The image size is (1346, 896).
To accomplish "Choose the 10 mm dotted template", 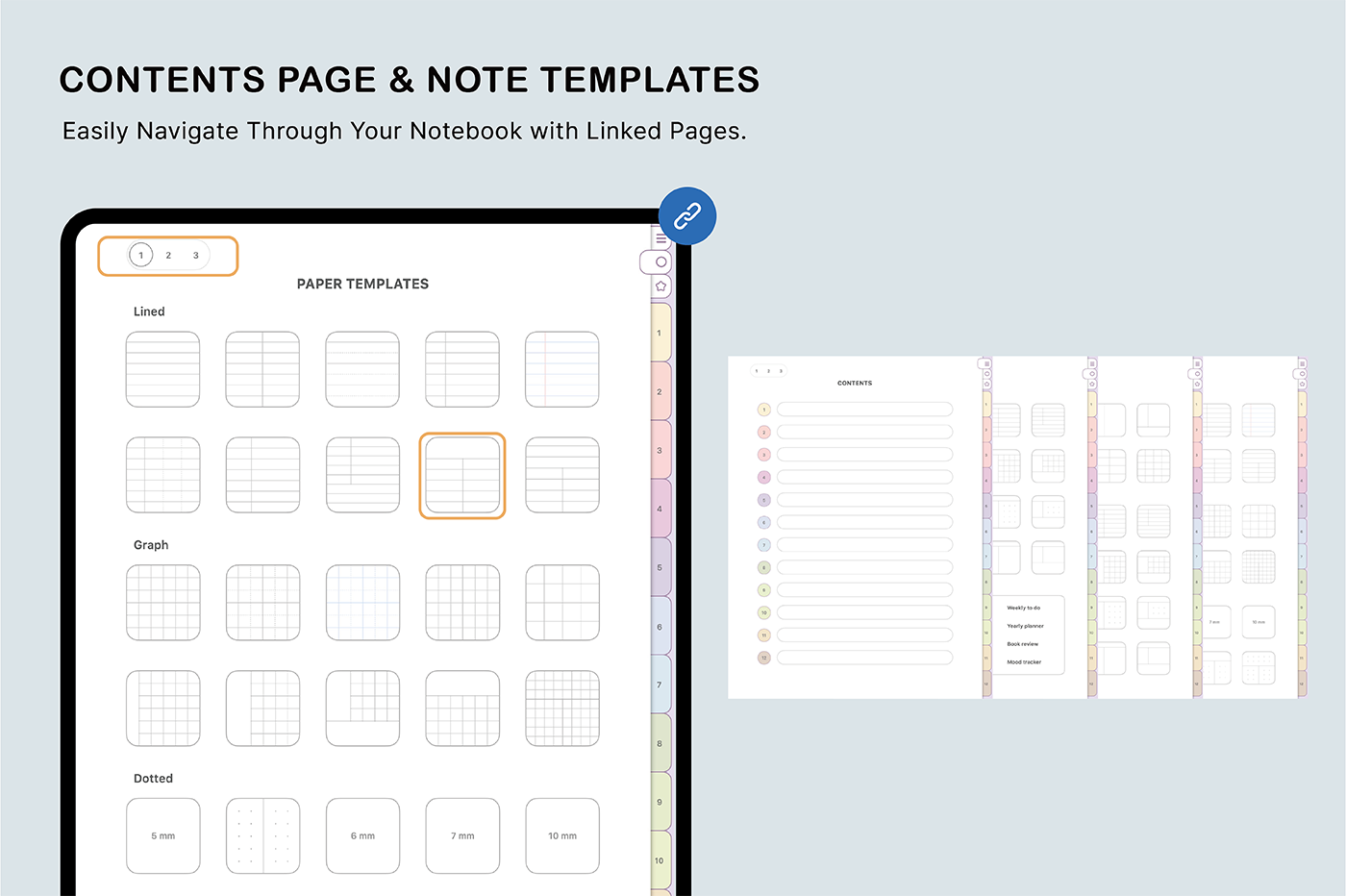I will (x=562, y=835).
